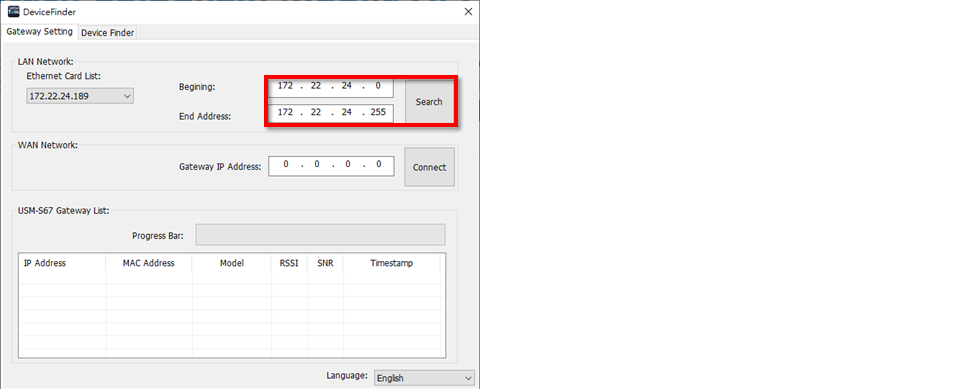Click last octet 255 of End Address
Screen dimensions: 960x389
pyautogui.click(x=378, y=113)
